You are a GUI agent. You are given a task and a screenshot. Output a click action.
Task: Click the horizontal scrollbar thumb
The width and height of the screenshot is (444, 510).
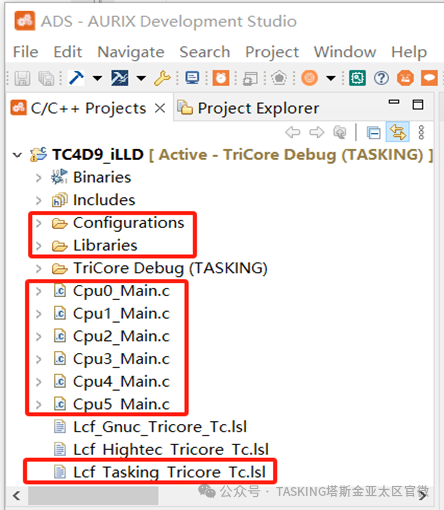tap(93, 495)
